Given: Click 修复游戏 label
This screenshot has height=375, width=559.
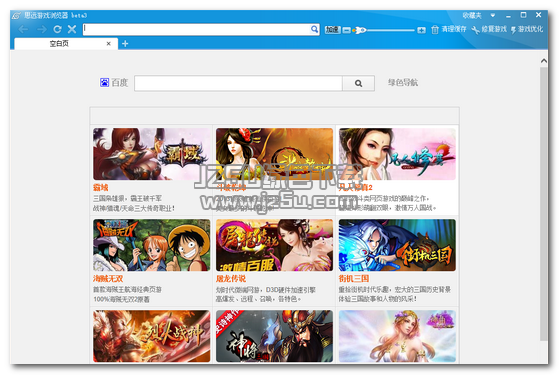Looking at the screenshot, I should pyautogui.click(x=494, y=29).
